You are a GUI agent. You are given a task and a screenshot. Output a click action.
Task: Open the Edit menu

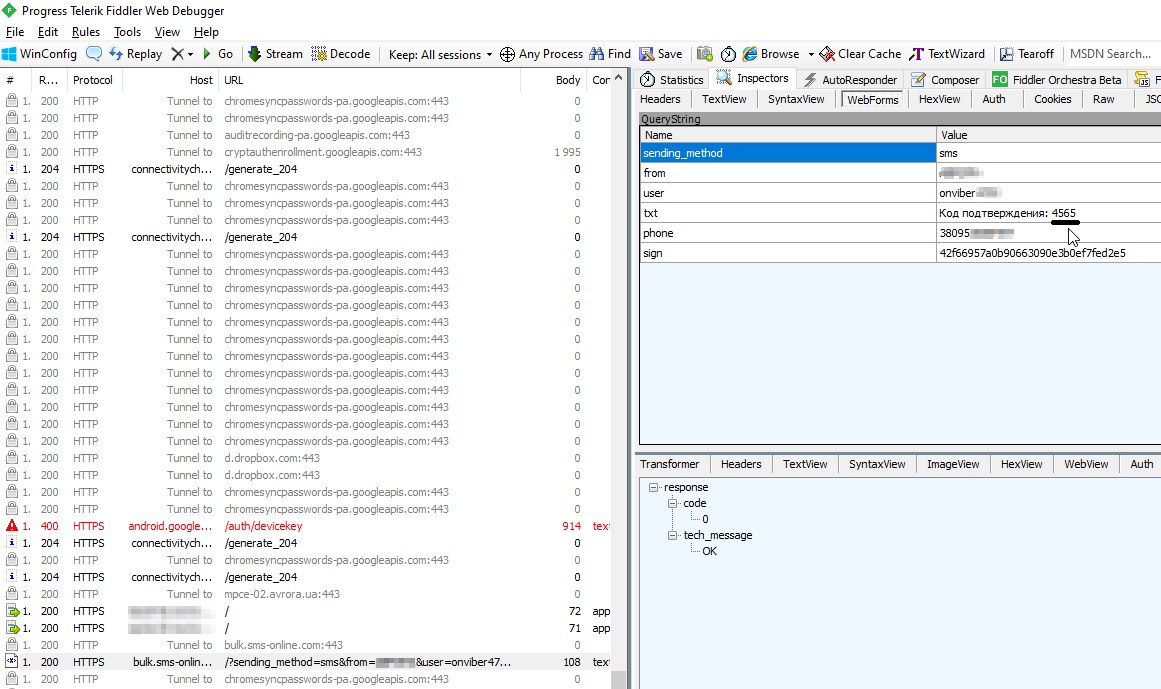(x=47, y=32)
